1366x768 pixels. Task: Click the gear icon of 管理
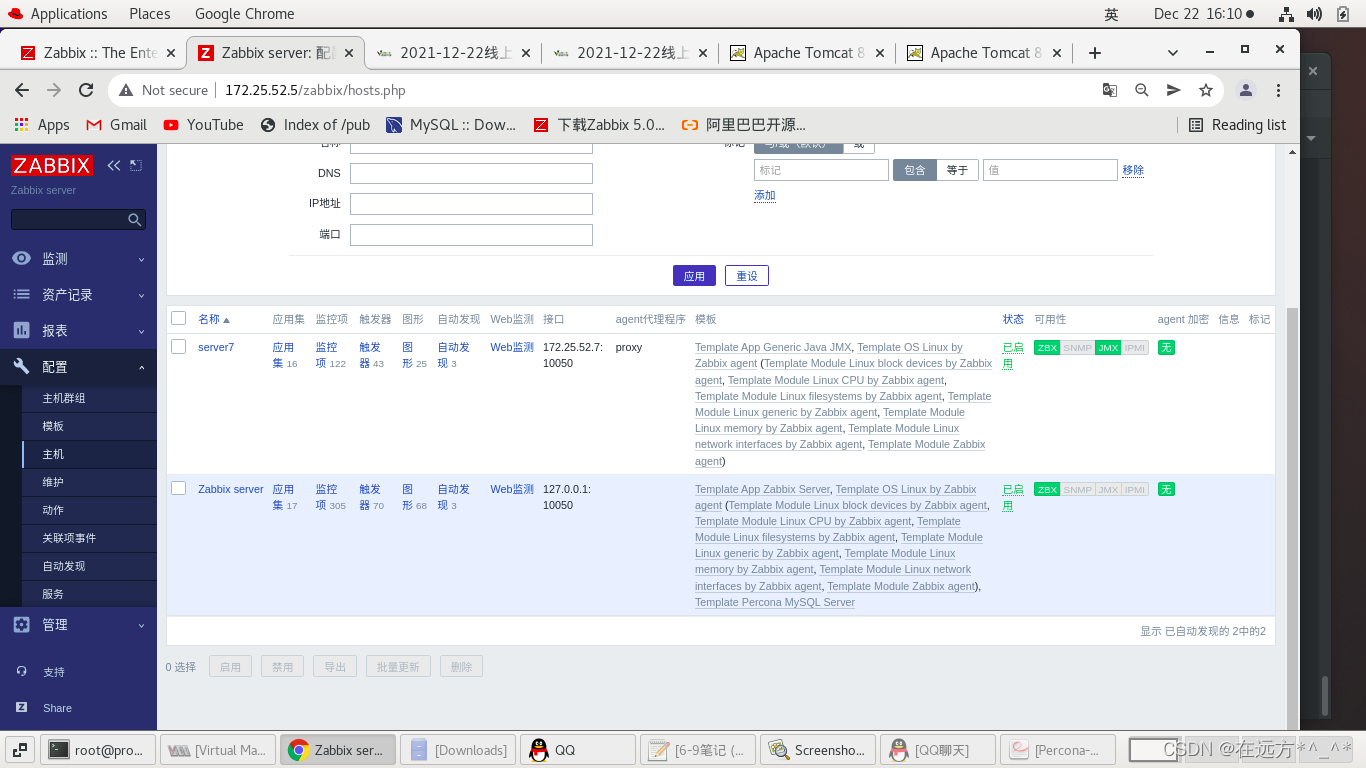point(21,624)
